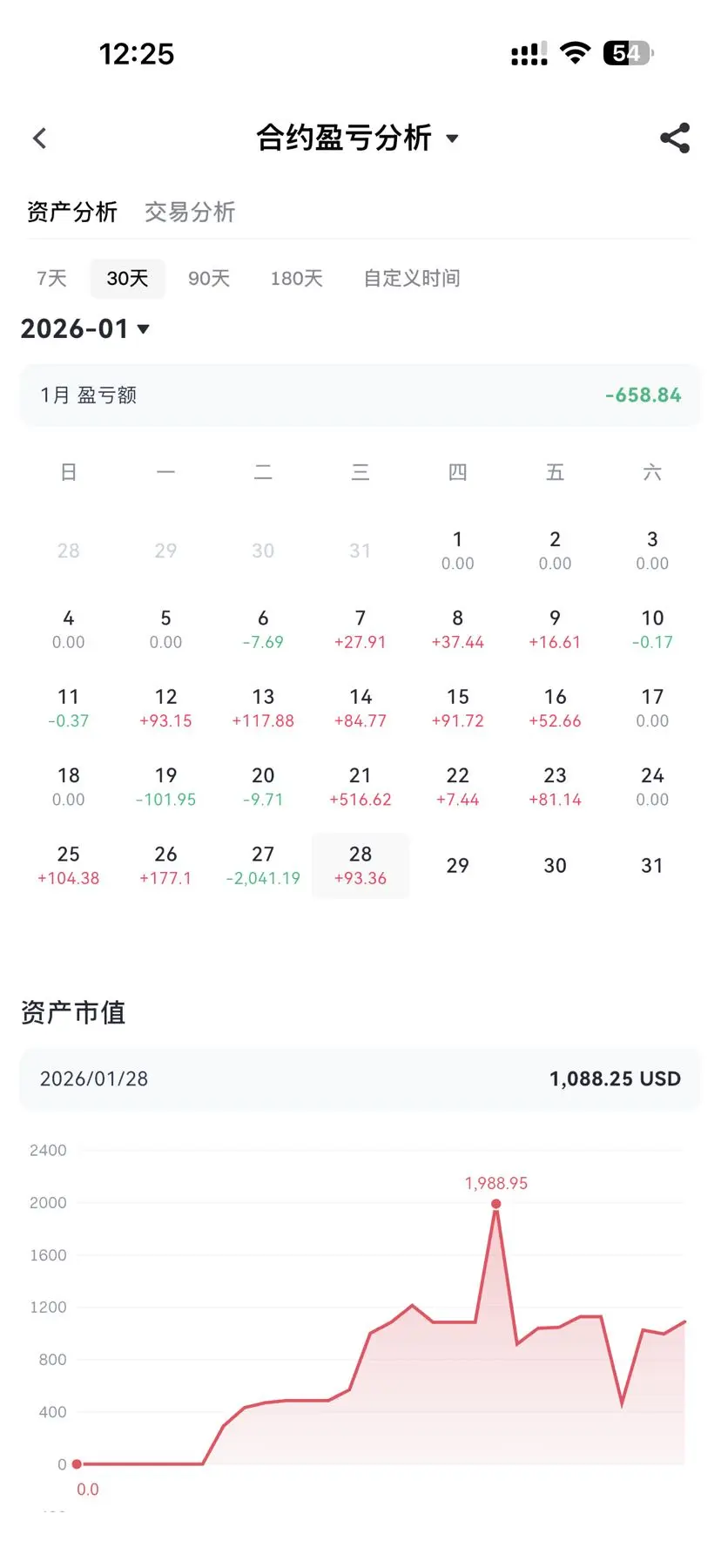Tap the 1,988.95 peak chart marker
Screen dimensions: 721x1568
tap(495, 1203)
